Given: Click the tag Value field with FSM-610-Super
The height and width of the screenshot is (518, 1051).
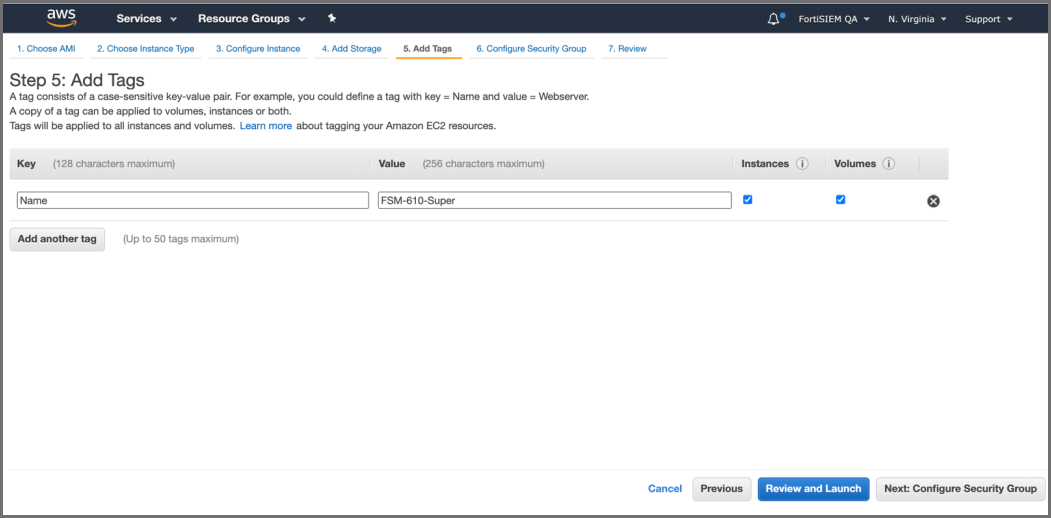Looking at the screenshot, I should coord(555,200).
